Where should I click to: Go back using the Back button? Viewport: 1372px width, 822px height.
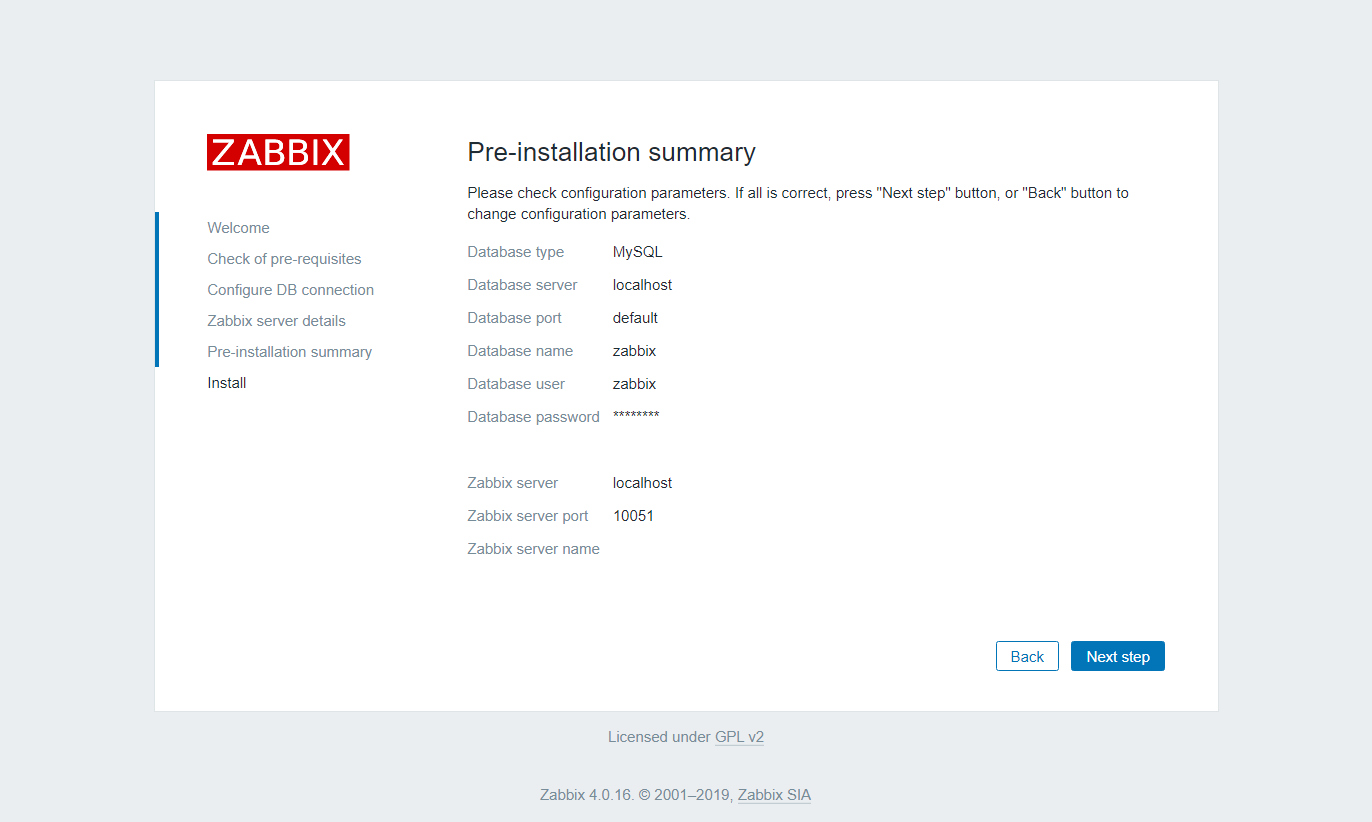pos(1027,656)
